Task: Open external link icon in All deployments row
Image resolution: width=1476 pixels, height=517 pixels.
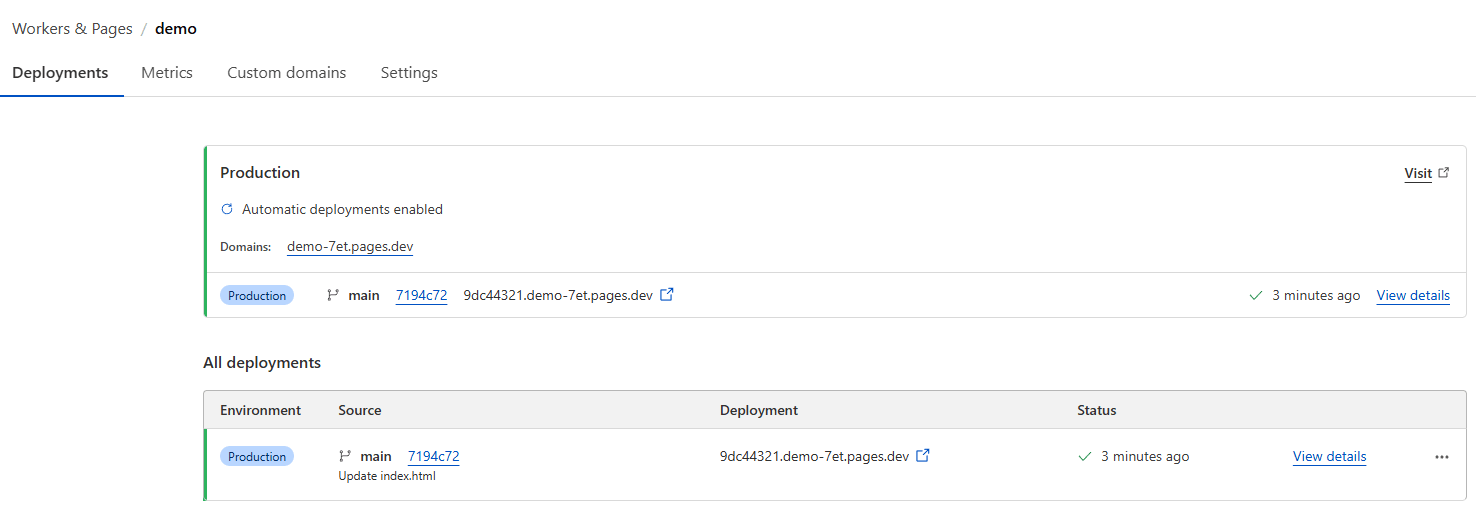Action: point(923,456)
